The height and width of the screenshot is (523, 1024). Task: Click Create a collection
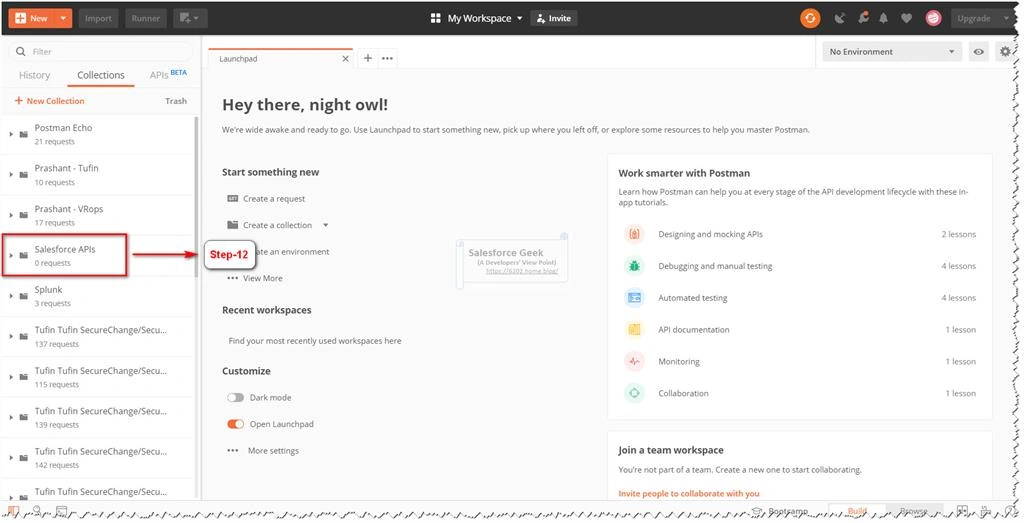[x=277, y=225]
